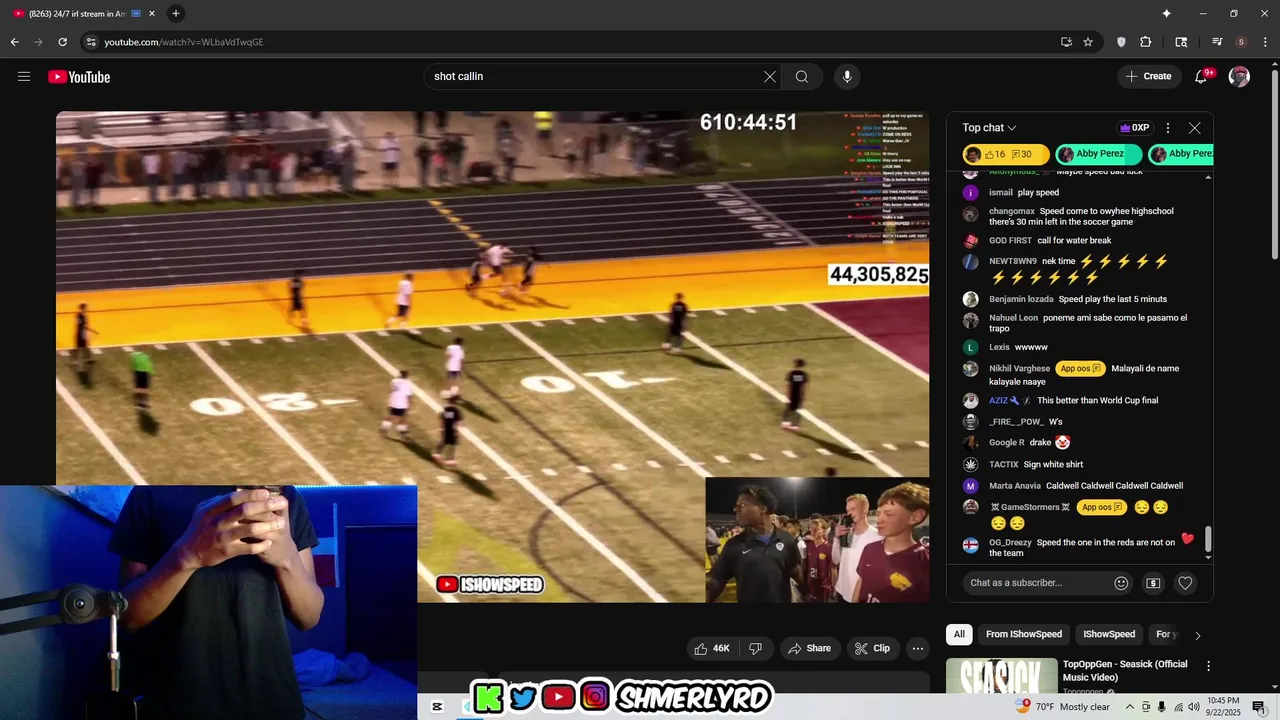Select the All filter chip

click(x=959, y=634)
